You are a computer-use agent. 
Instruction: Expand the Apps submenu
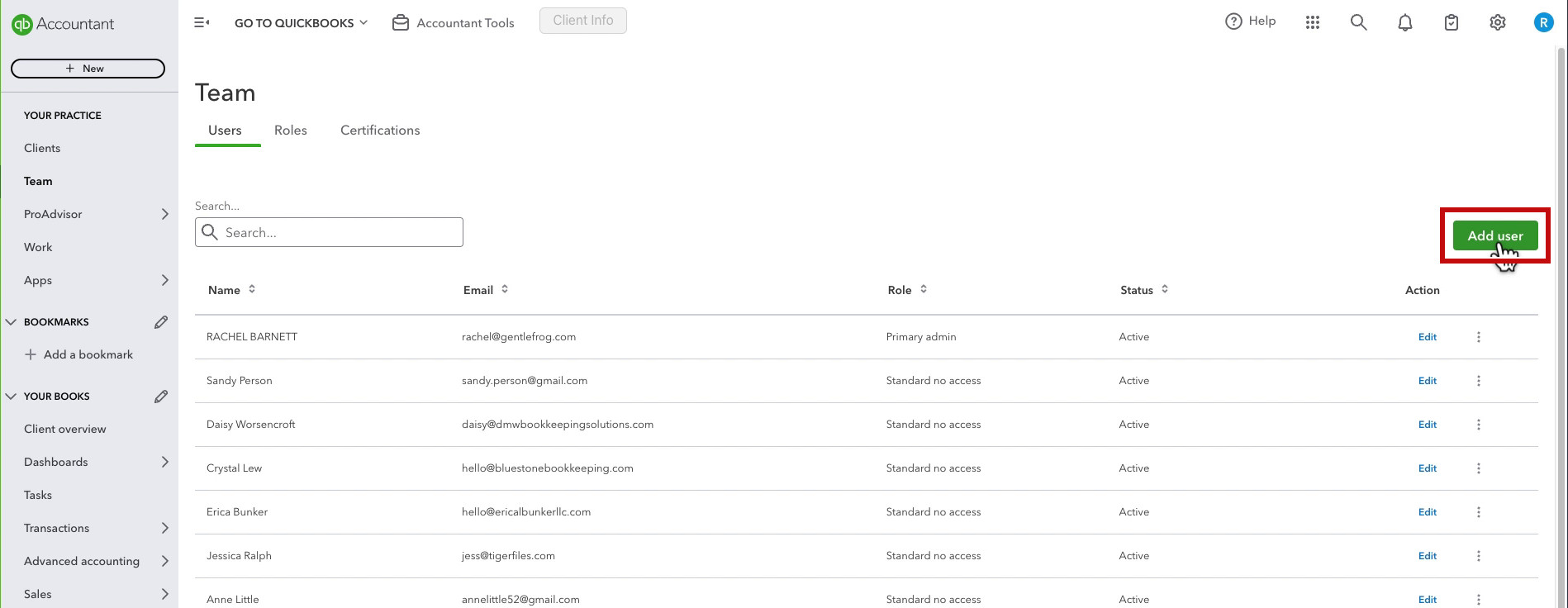165,280
